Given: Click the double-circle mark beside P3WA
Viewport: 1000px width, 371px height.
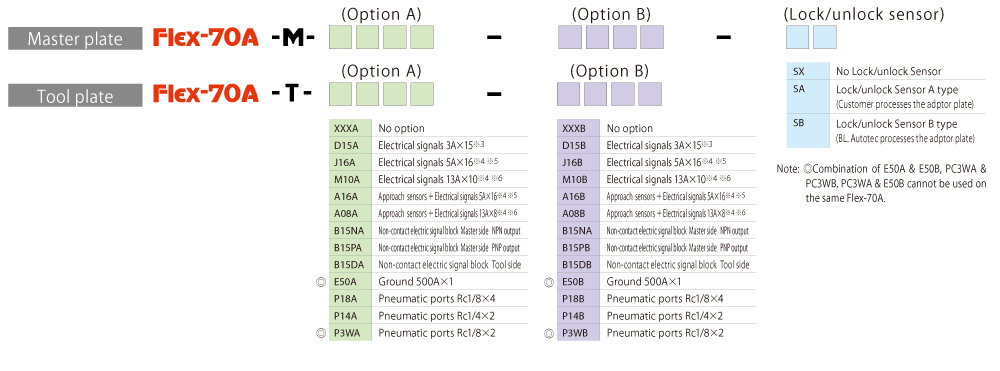Looking at the screenshot, I should pos(321,332).
